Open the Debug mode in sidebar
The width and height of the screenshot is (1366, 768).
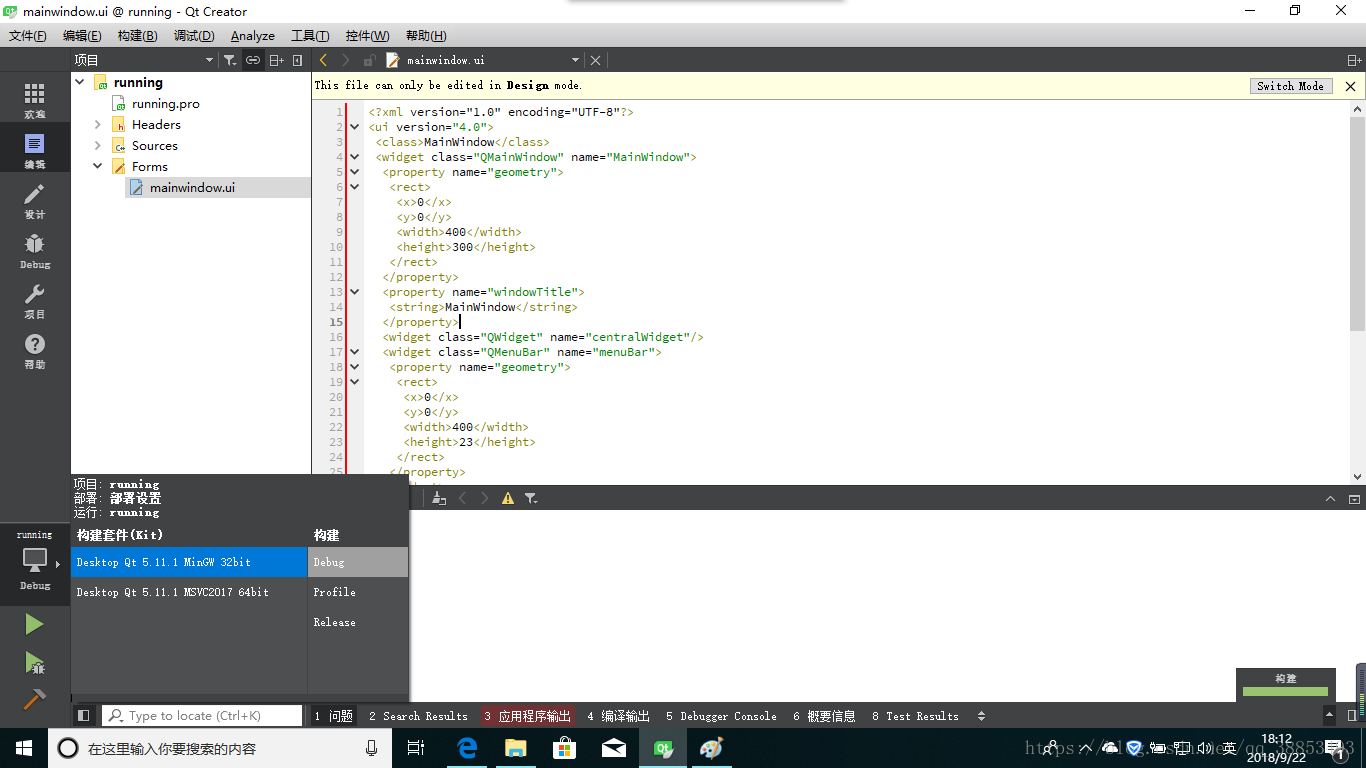[x=35, y=251]
